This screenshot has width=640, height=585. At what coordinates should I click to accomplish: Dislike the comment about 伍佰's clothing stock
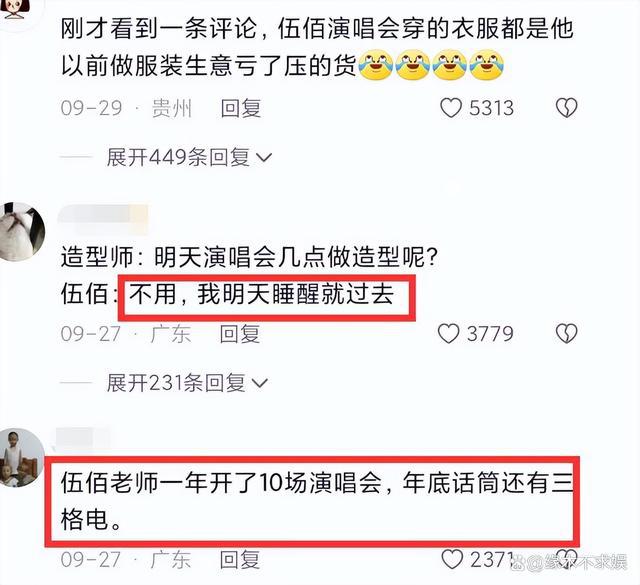click(x=567, y=108)
